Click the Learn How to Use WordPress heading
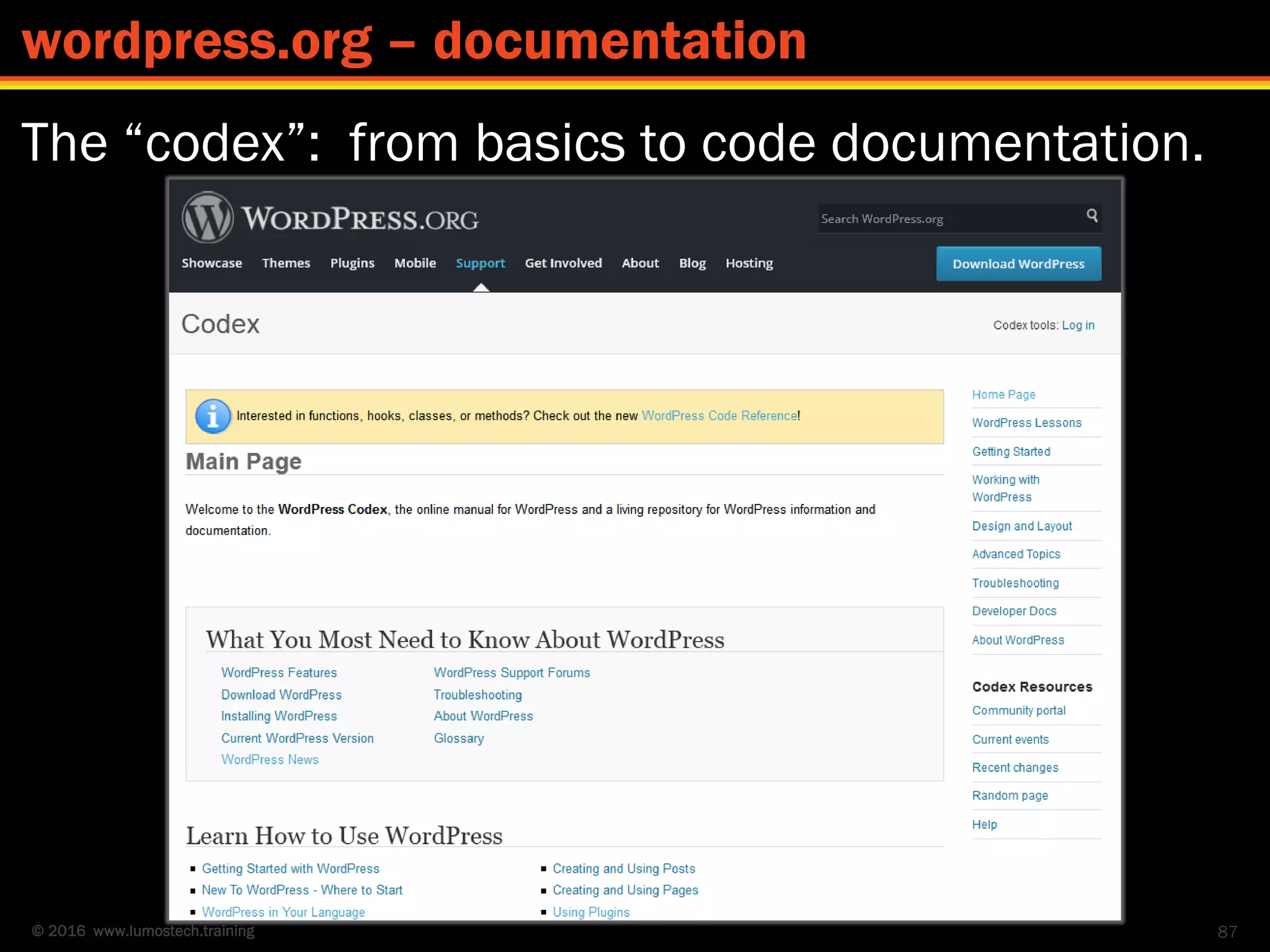Image resolution: width=1270 pixels, height=952 pixels. [x=344, y=836]
